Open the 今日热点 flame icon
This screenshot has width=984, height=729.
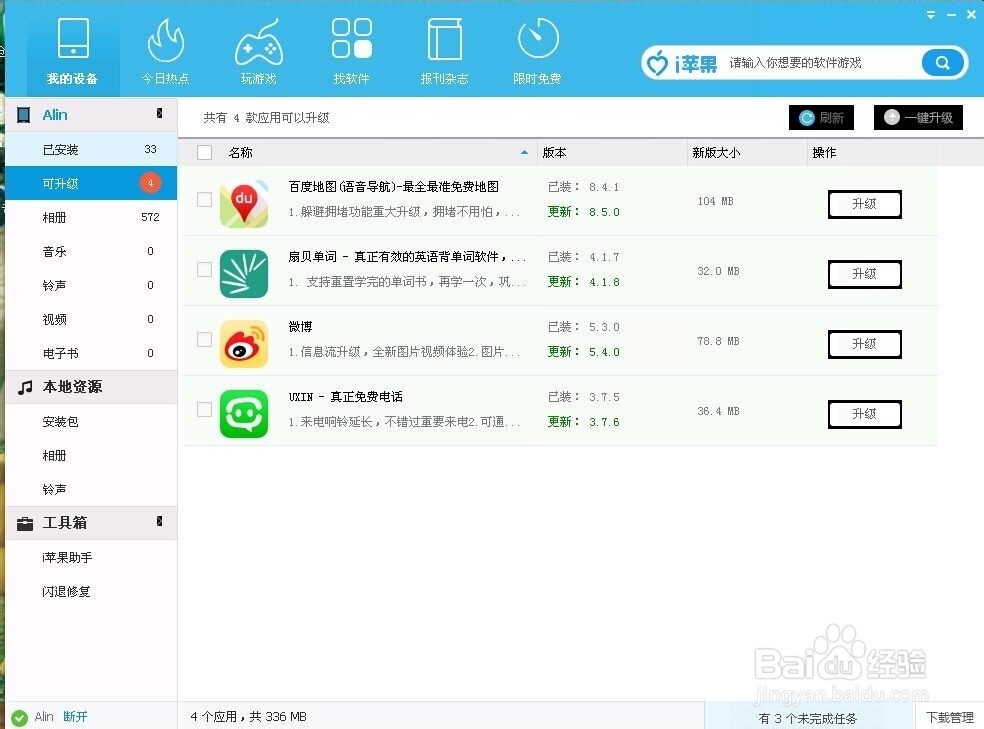point(166,40)
